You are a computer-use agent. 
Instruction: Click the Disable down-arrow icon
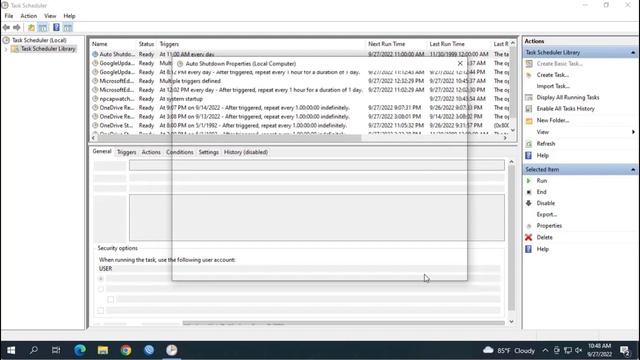529,203
